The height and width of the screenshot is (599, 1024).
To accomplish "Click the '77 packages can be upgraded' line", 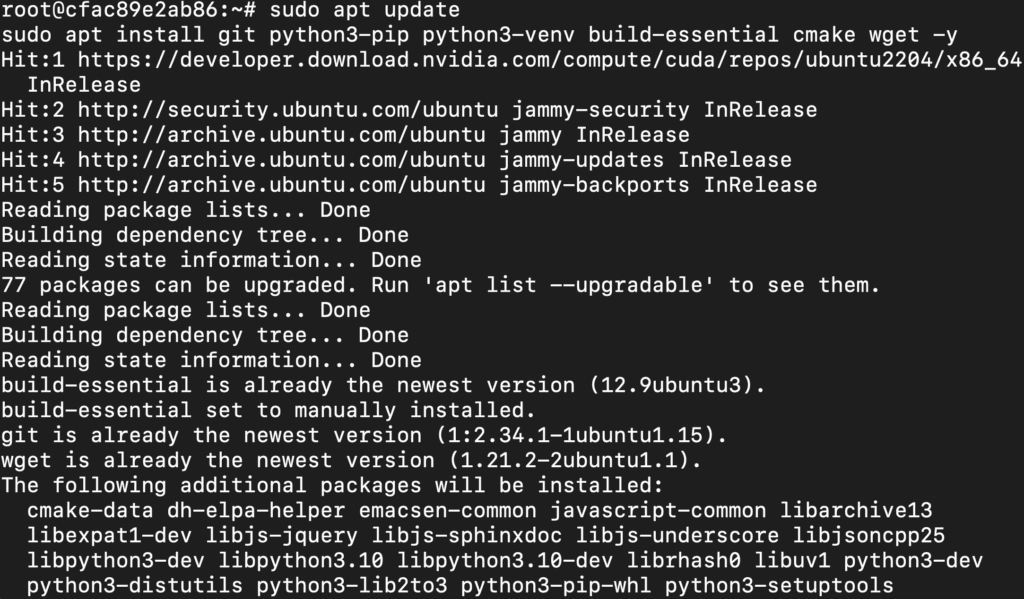I will click(441, 285).
